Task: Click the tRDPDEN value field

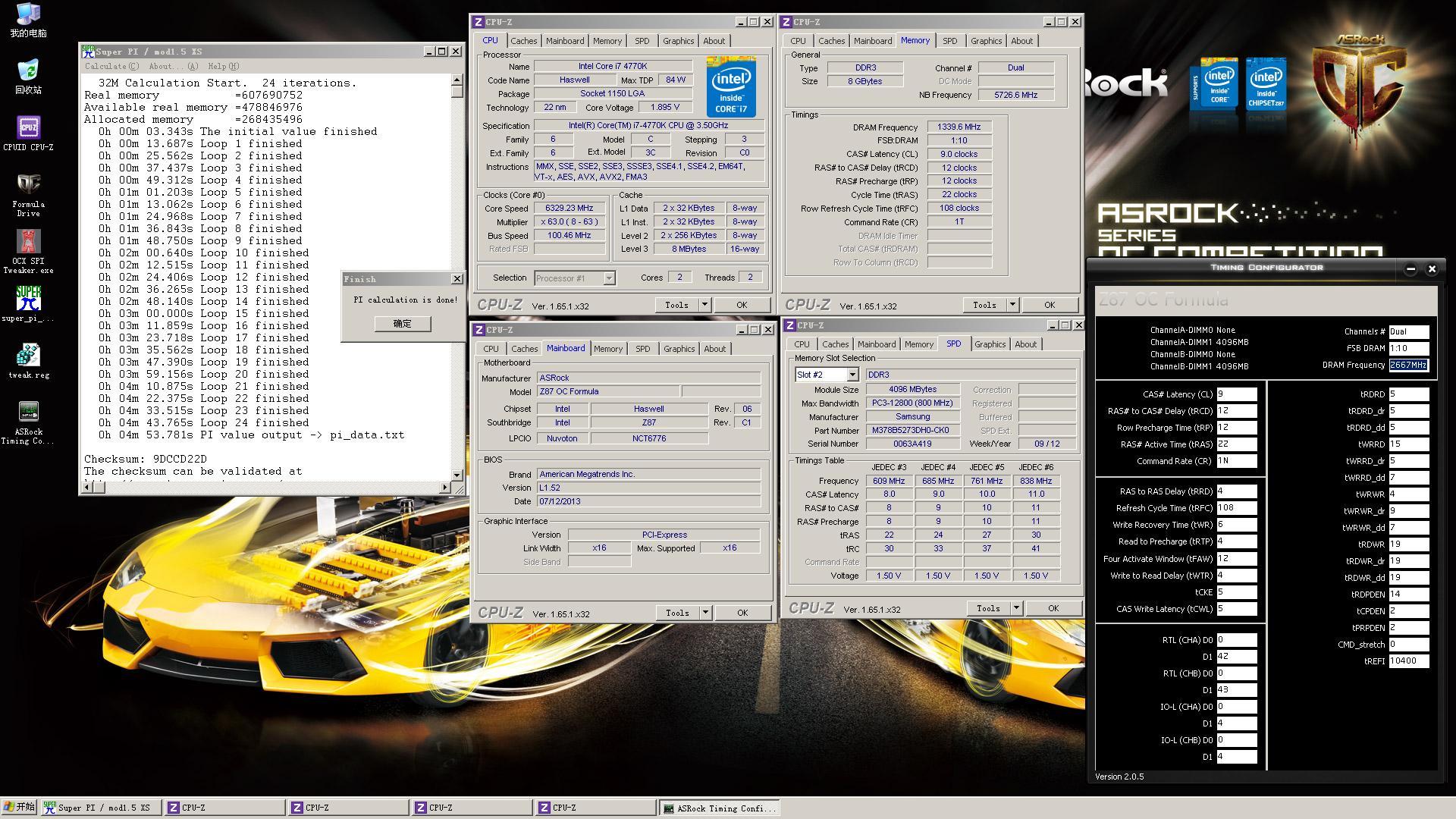Action: (1409, 595)
